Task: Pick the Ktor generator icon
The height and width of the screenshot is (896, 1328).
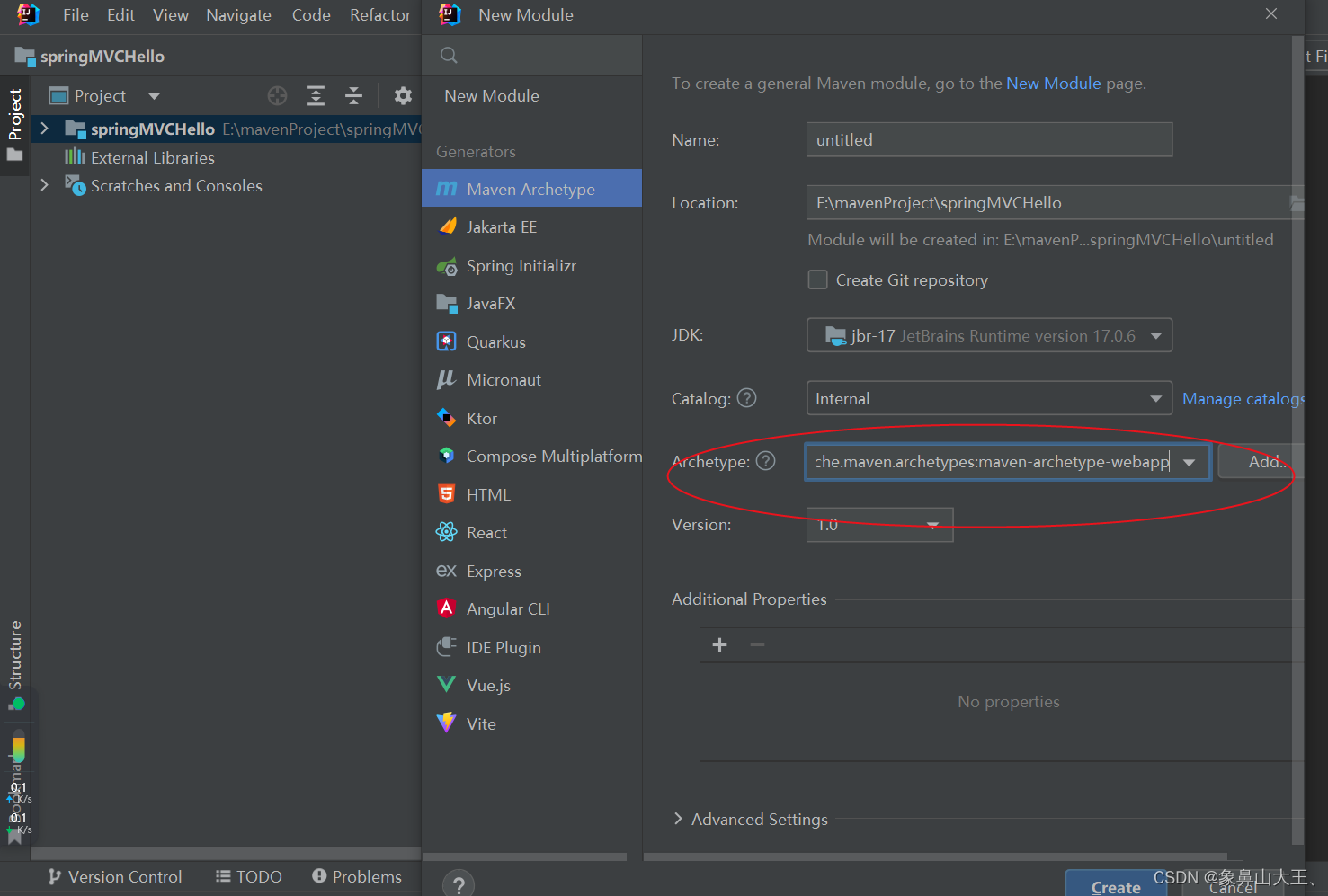Action: 447,418
